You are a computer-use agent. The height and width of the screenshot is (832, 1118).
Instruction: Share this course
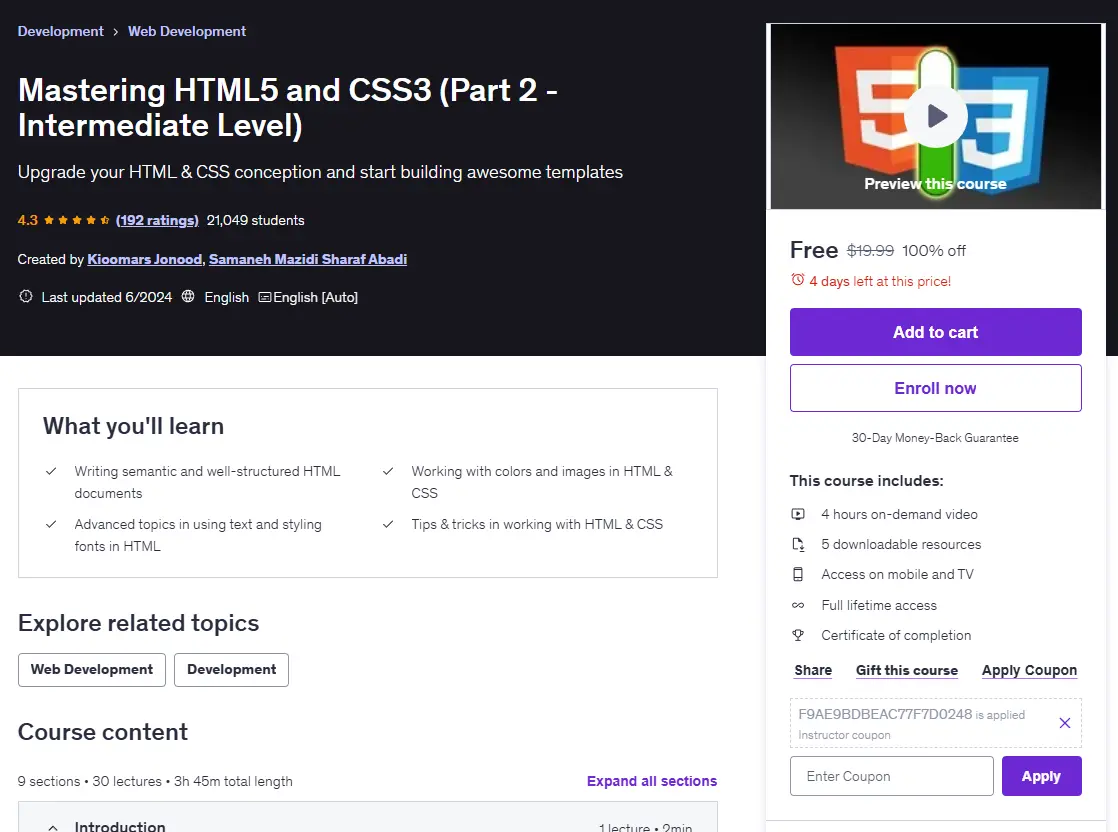pyautogui.click(x=813, y=670)
